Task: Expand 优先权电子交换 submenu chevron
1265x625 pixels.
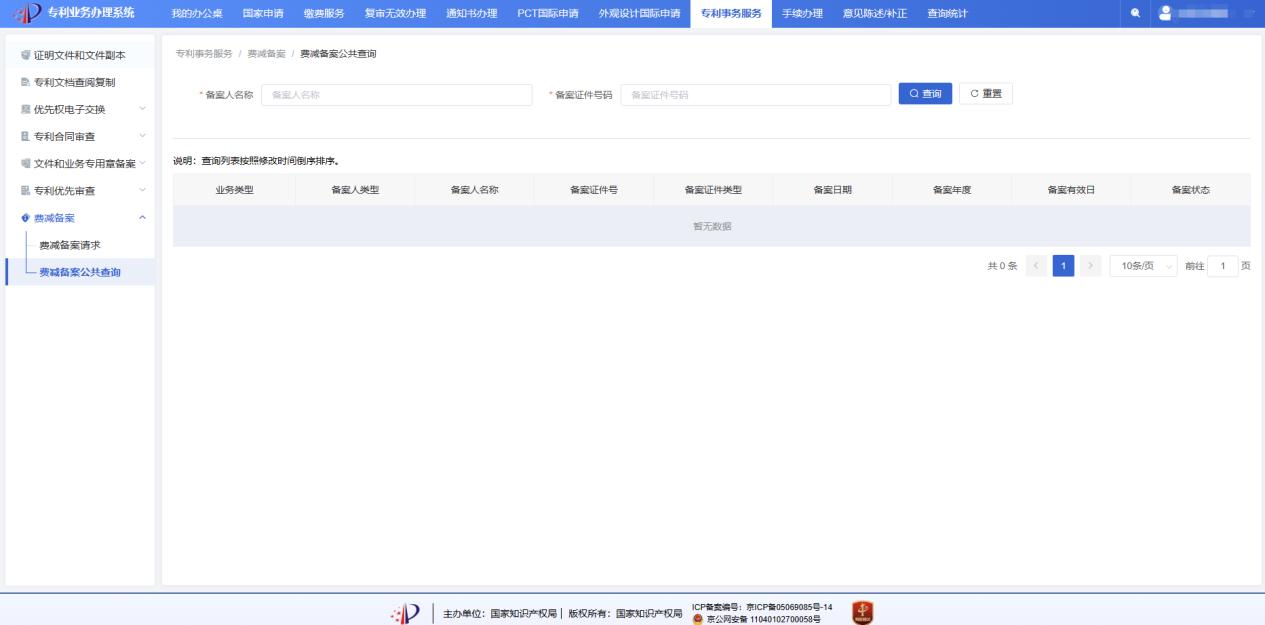Action: tap(142, 108)
